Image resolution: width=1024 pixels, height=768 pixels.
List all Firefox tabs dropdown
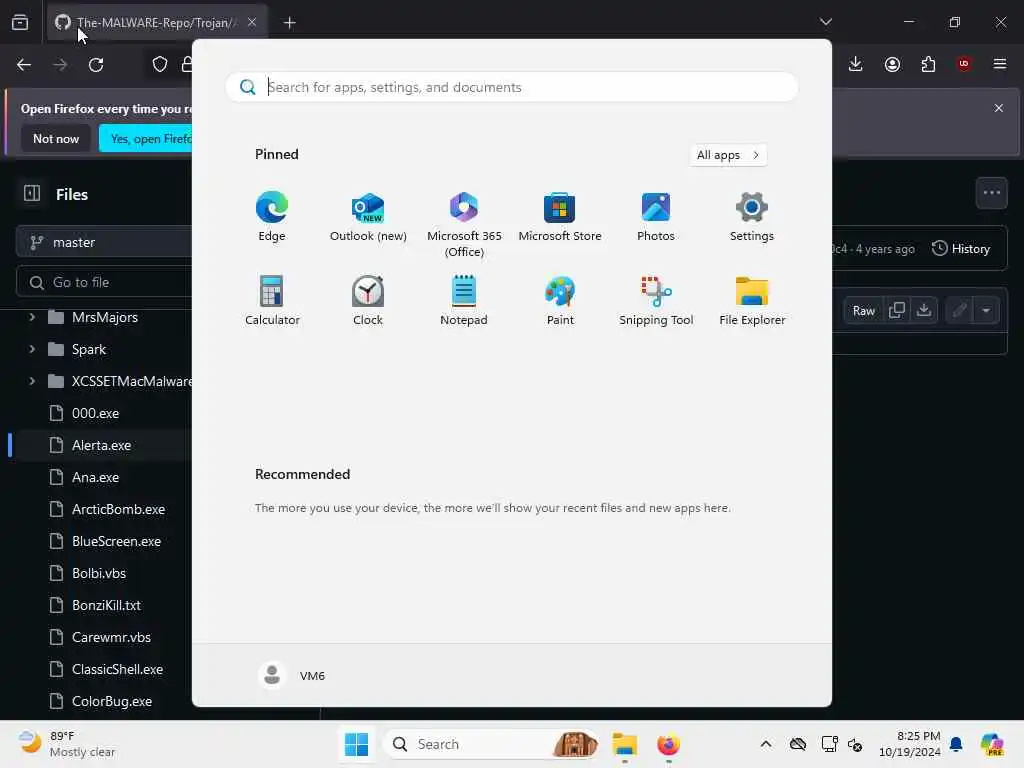(825, 22)
